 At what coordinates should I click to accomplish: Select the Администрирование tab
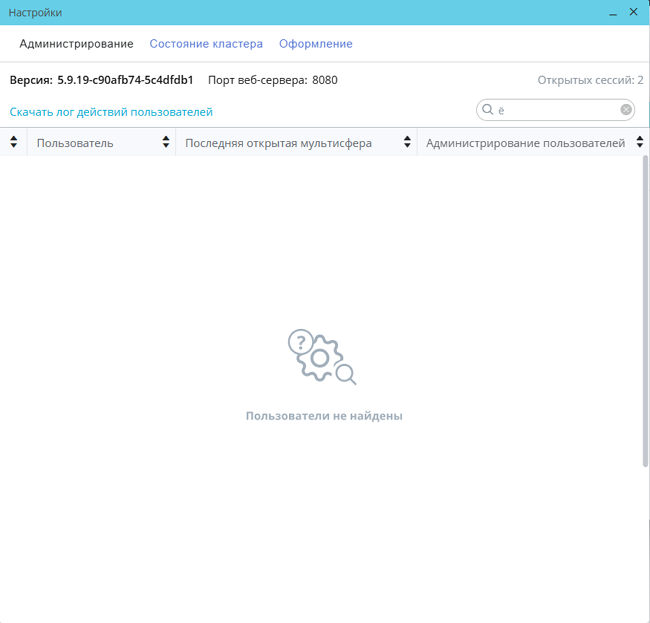[76, 44]
